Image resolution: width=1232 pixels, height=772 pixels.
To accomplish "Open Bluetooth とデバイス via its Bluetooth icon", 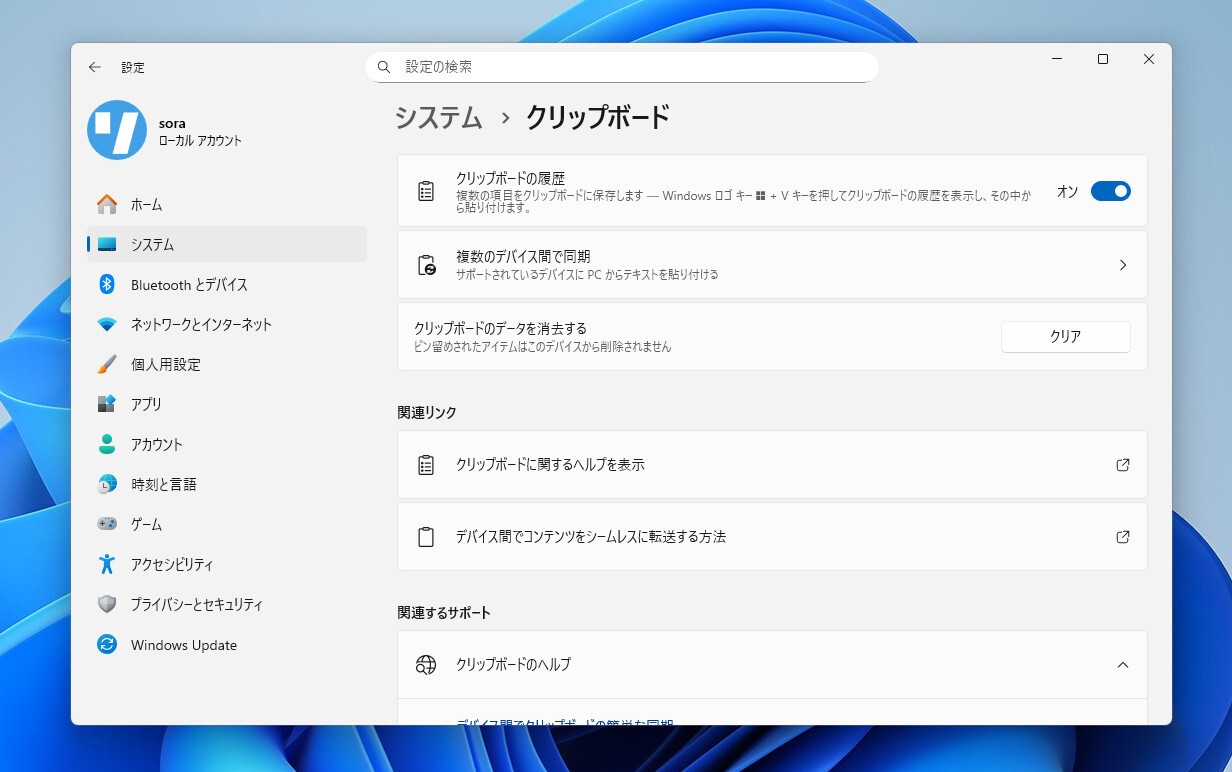I will (107, 285).
